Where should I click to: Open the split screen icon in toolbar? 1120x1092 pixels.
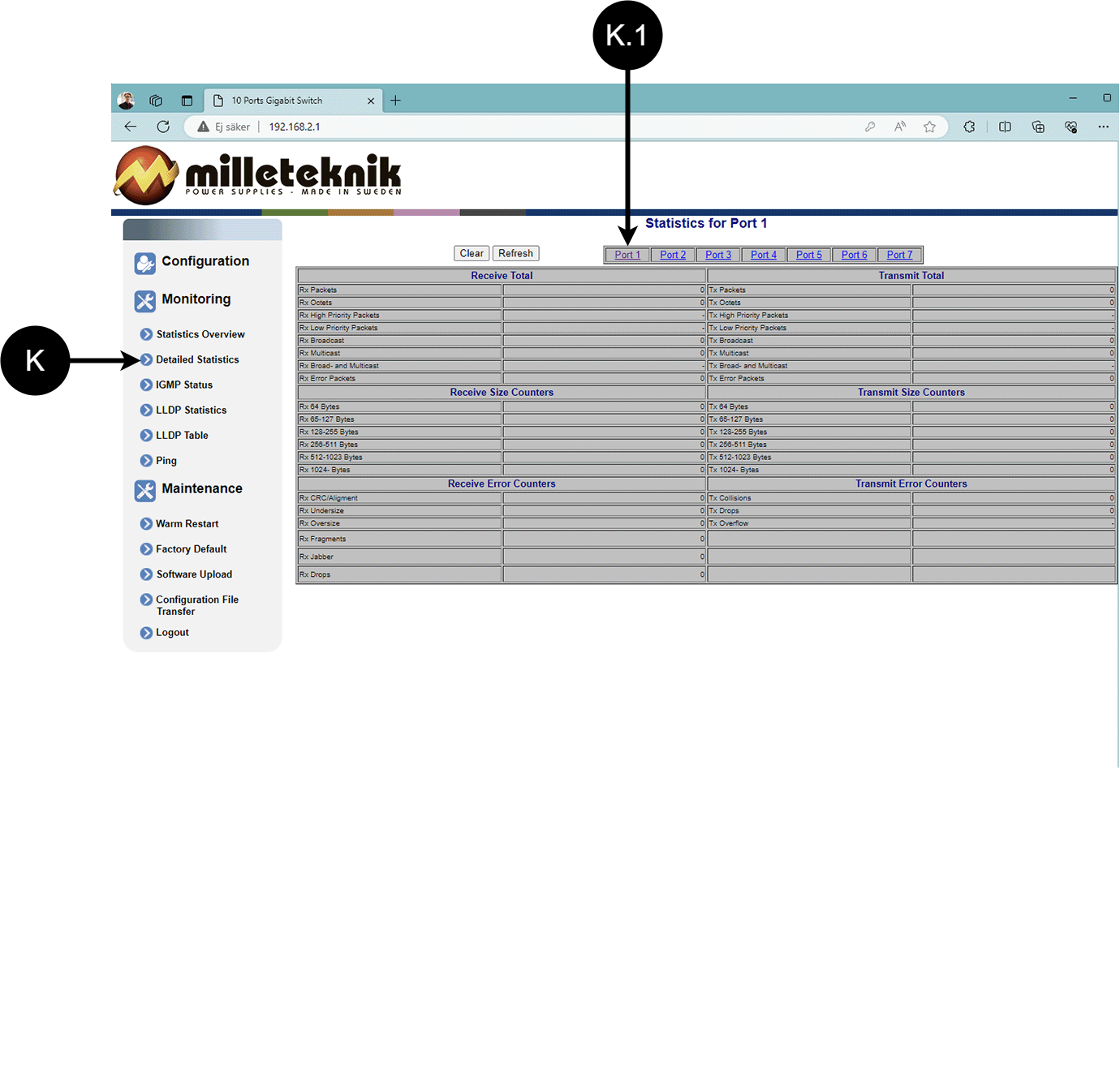coord(1005,127)
